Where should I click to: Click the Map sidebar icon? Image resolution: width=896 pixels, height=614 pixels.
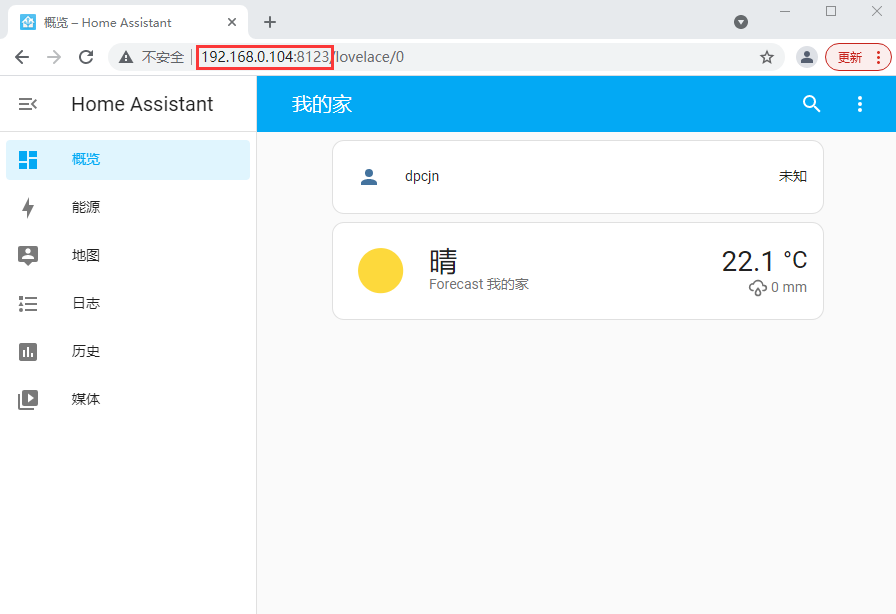[28, 256]
